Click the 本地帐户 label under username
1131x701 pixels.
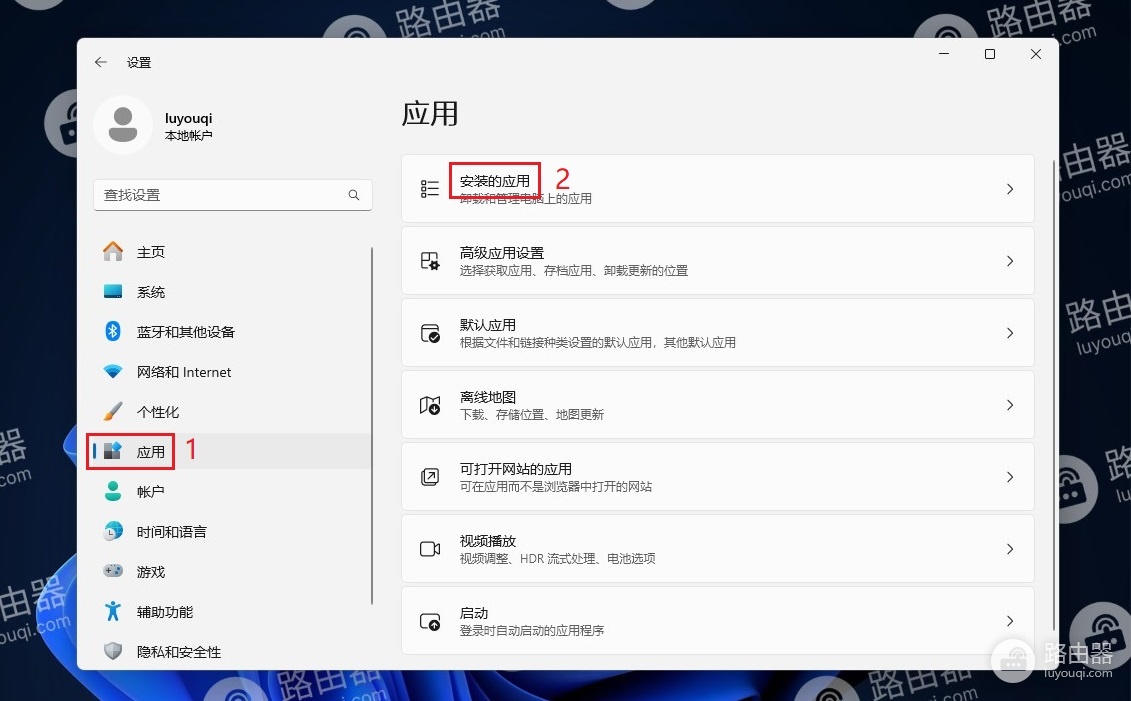[188, 136]
